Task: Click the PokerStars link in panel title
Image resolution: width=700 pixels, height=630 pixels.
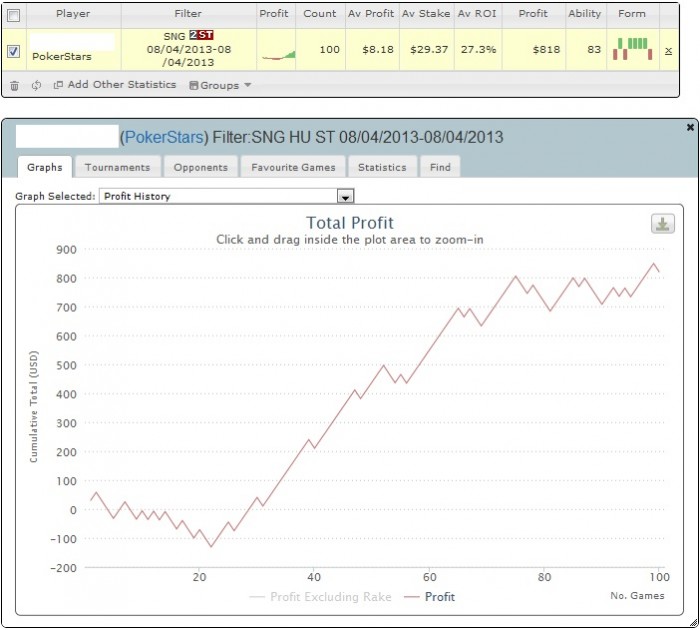Action: pos(164,137)
